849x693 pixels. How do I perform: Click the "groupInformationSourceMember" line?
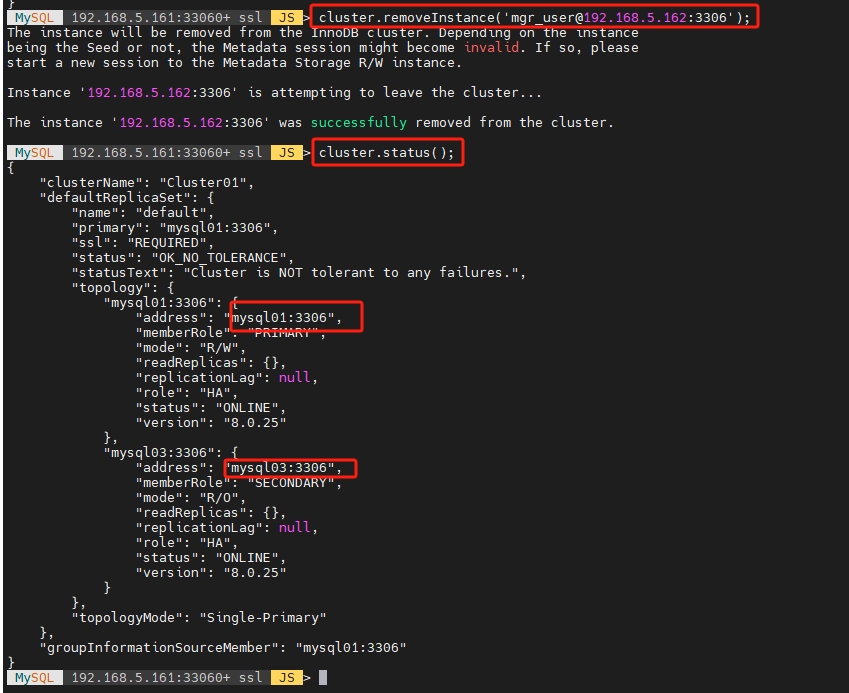click(x=223, y=648)
